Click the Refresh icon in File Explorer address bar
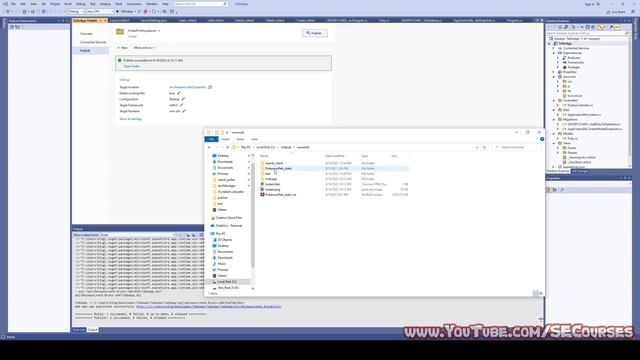 click(484, 147)
